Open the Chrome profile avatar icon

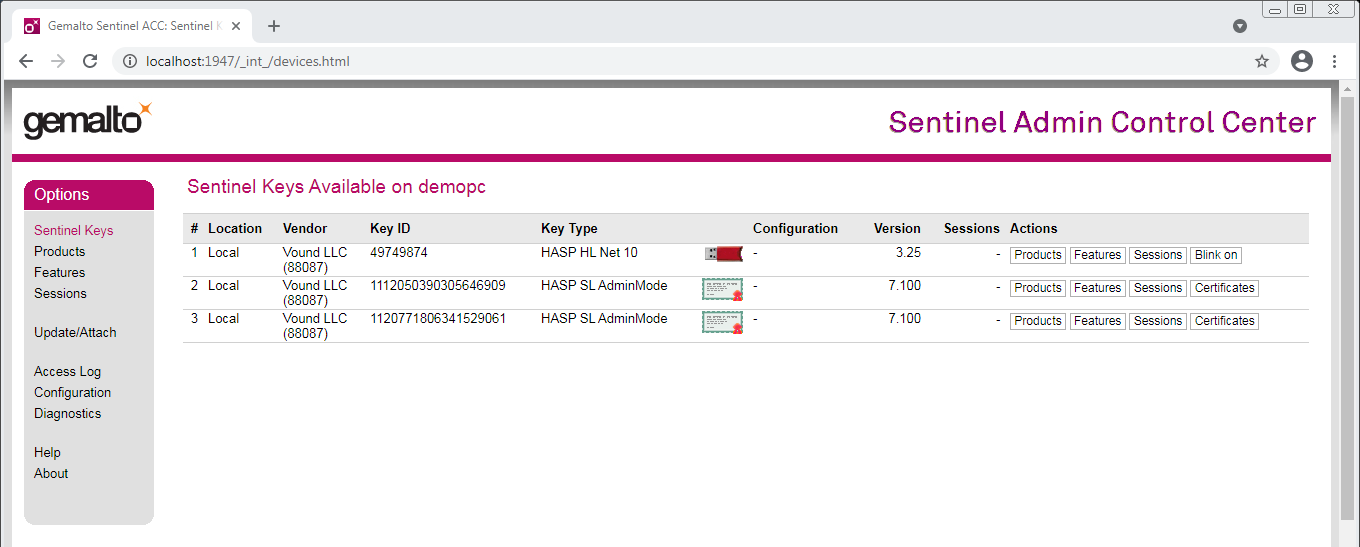click(1301, 61)
